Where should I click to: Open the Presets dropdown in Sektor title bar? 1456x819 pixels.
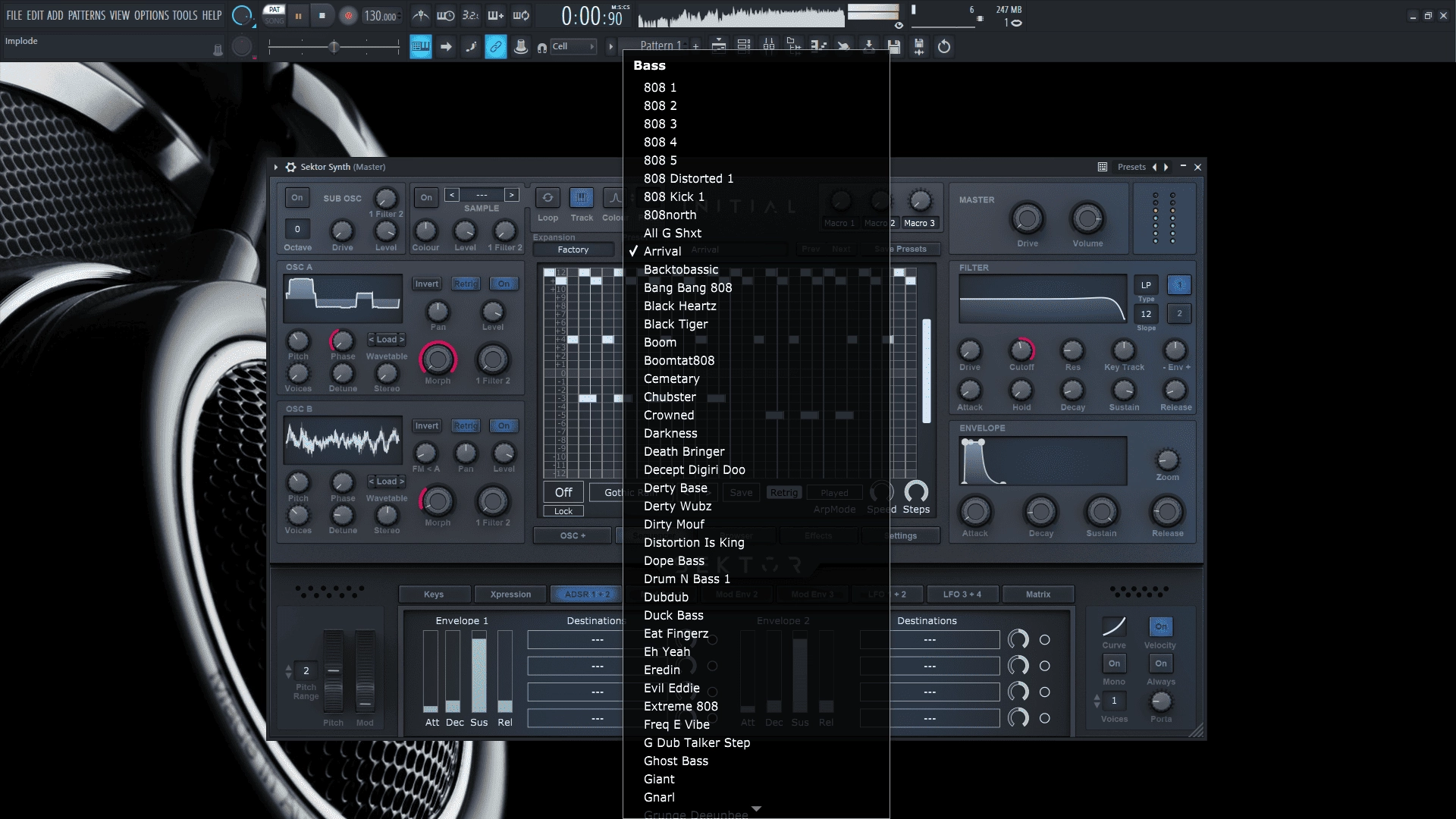[1131, 167]
